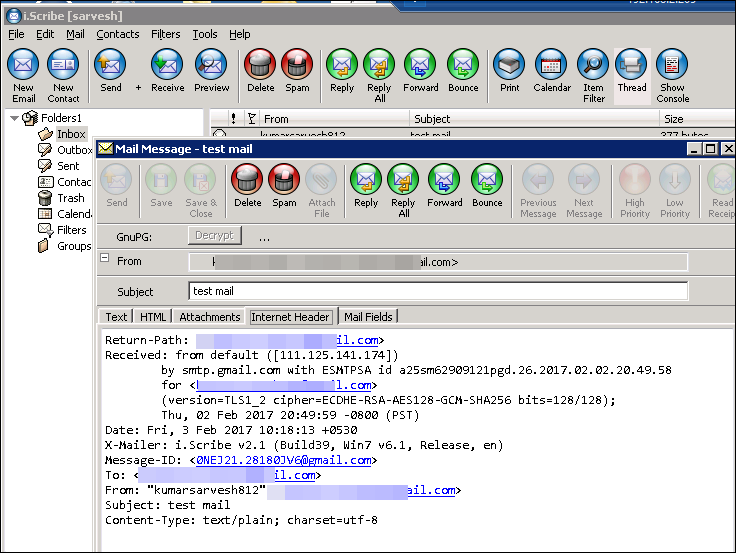Viewport: 736px width, 553px height.
Task: Switch to the Attachments tab
Action: [x=209, y=317]
